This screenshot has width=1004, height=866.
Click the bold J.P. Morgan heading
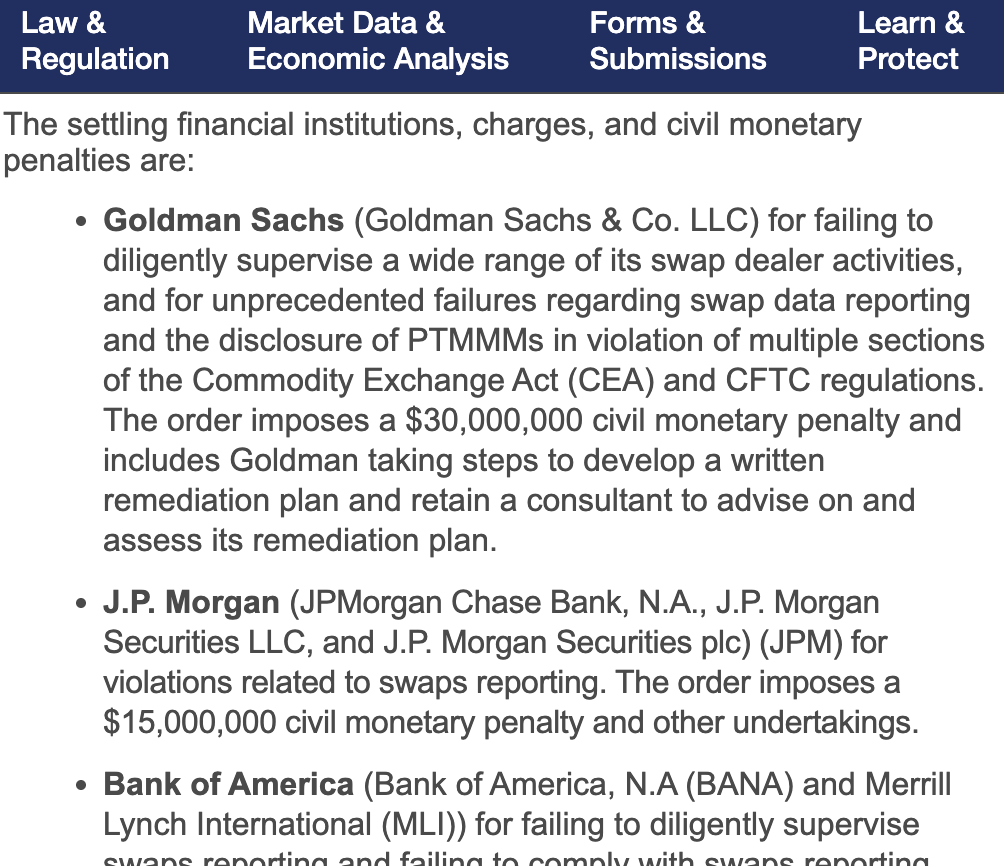click(191, 603)
